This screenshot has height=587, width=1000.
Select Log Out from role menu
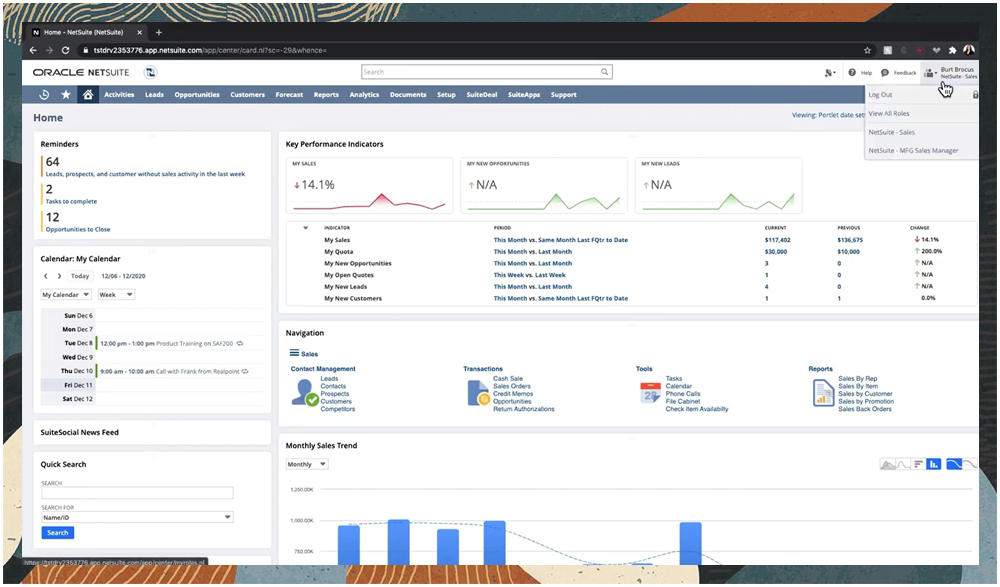881,95
